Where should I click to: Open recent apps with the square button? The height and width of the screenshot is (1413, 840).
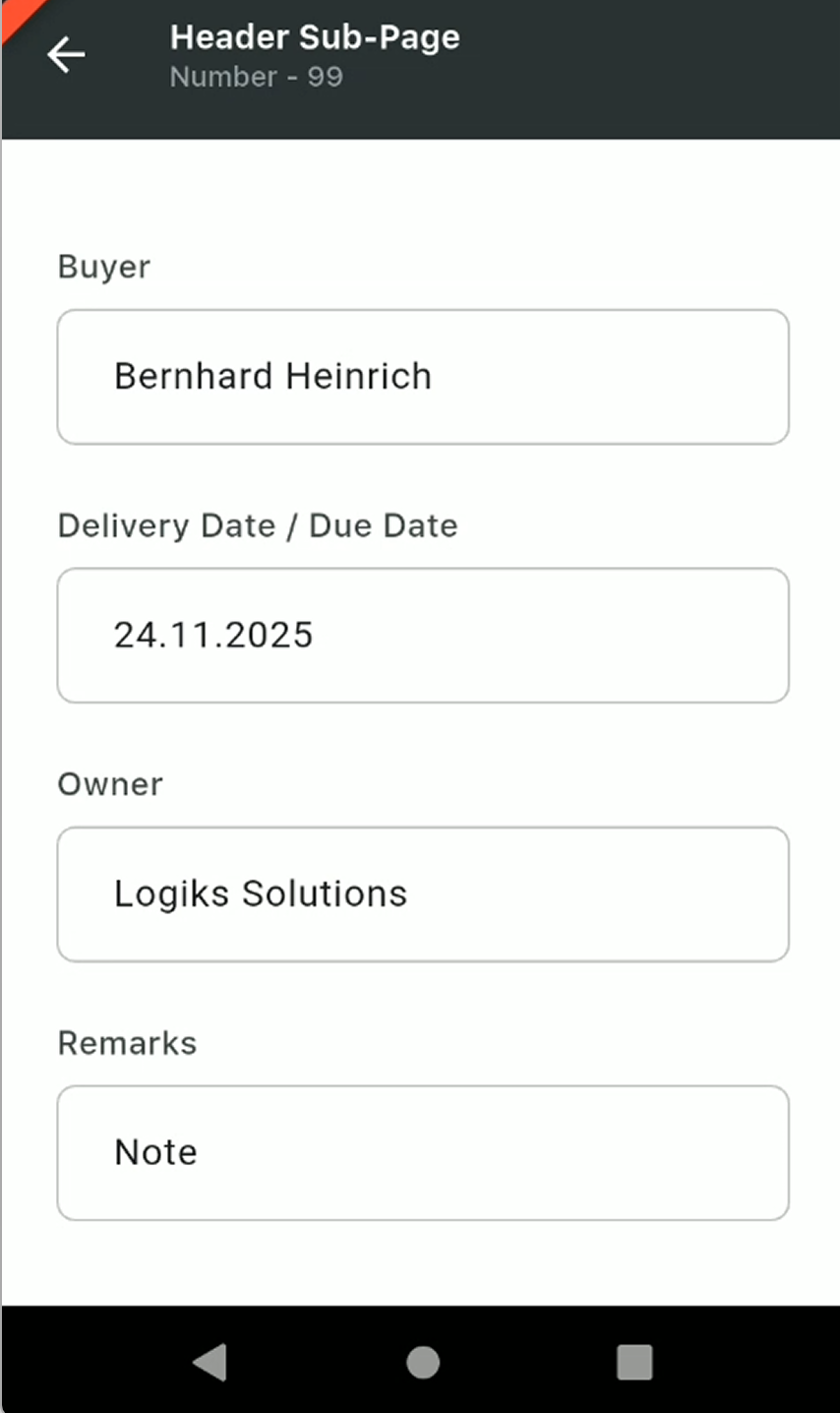pyautogui.click(x=634, y=1363)
